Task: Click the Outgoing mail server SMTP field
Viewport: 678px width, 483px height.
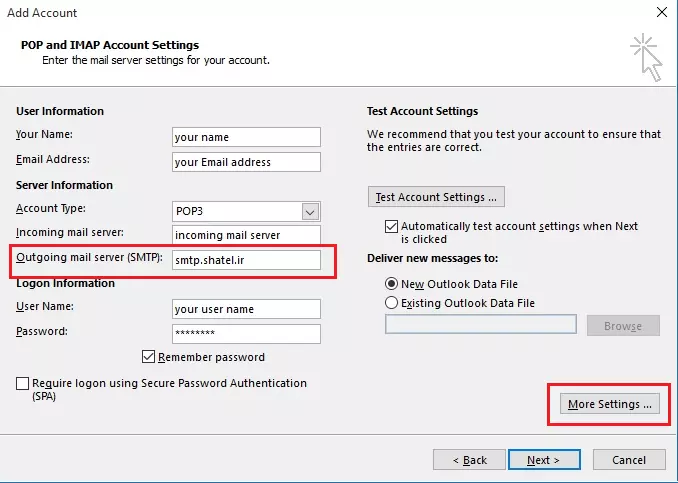Action: click(245, 260)
